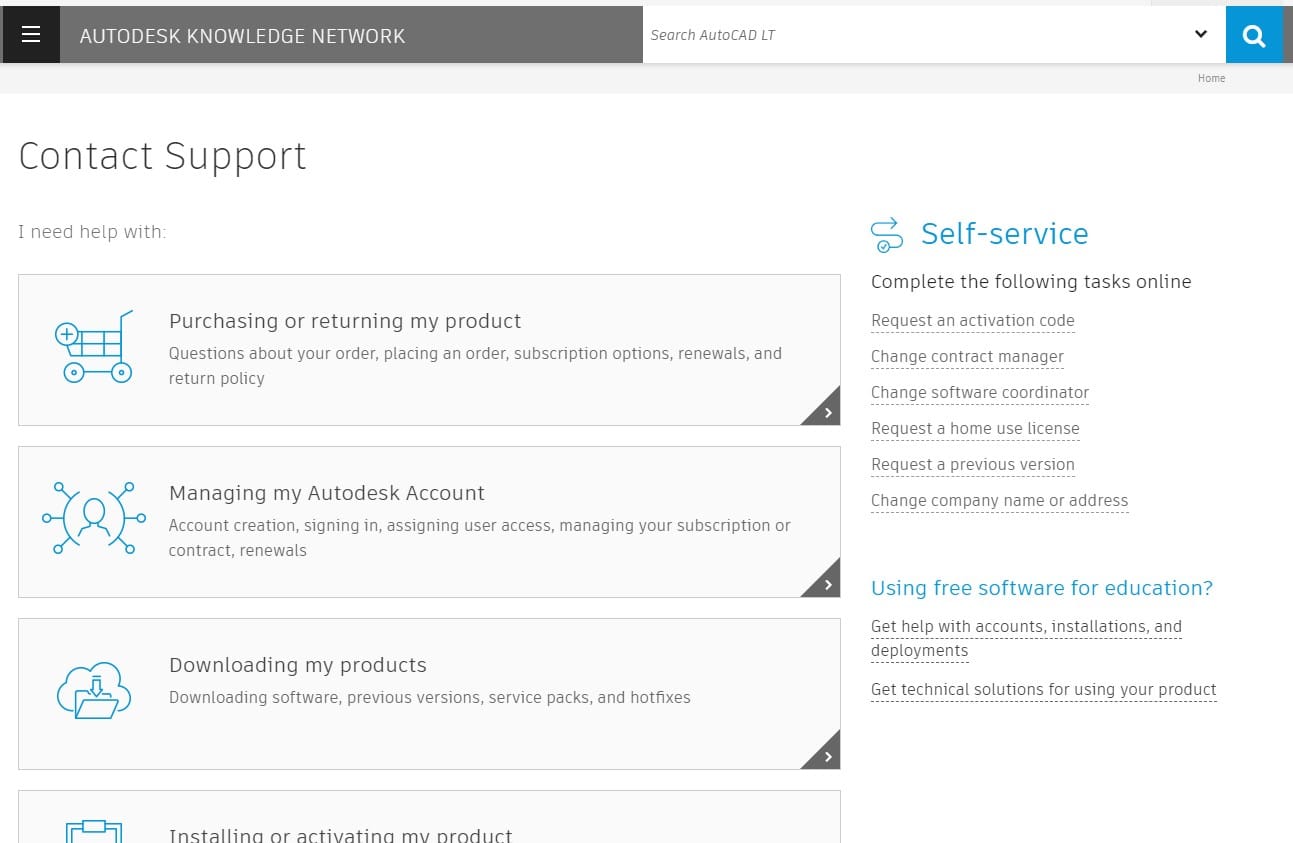Click the I need help with label
This screenshot has width=1293, height=843.
coord(92,232)
